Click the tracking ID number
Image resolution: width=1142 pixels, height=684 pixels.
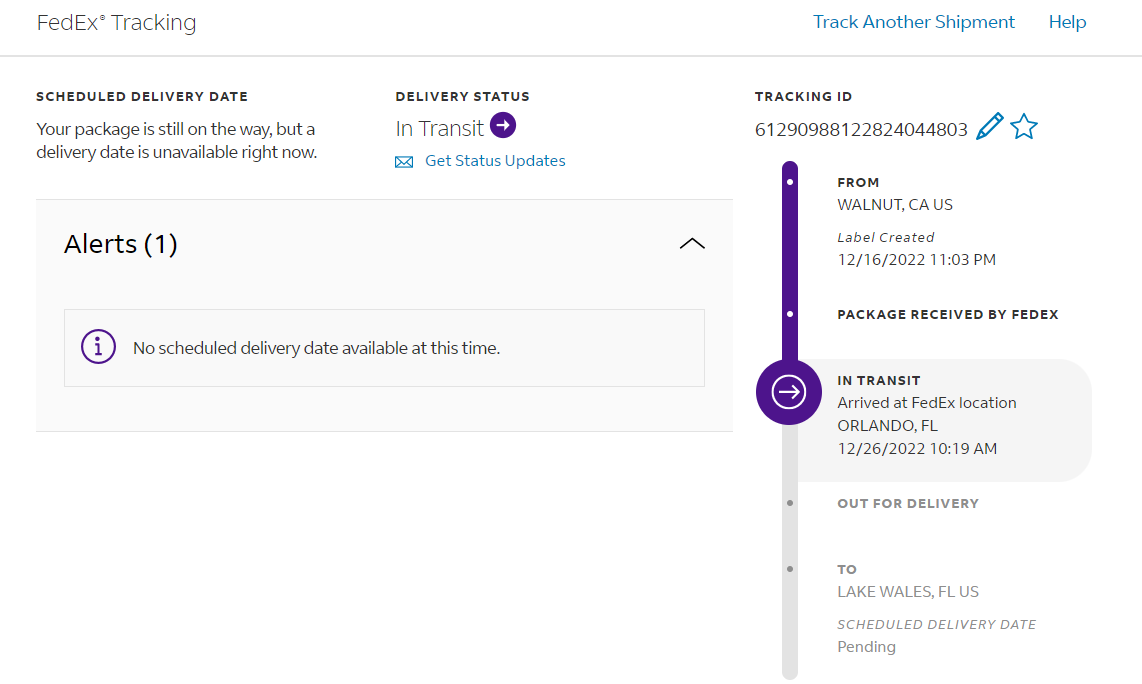pos(861,129)
